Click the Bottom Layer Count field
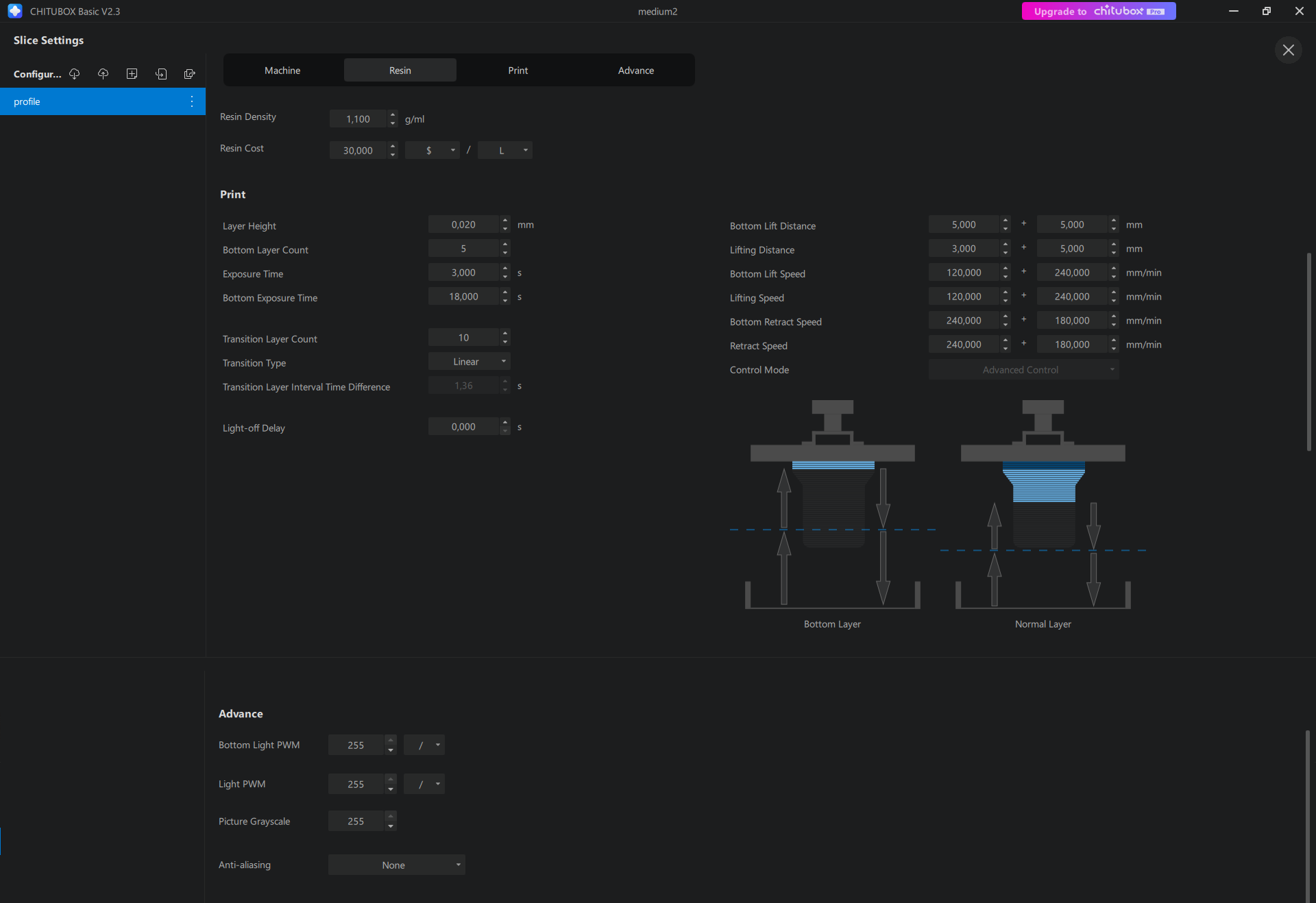1316x903 pixels. (464, 248)
